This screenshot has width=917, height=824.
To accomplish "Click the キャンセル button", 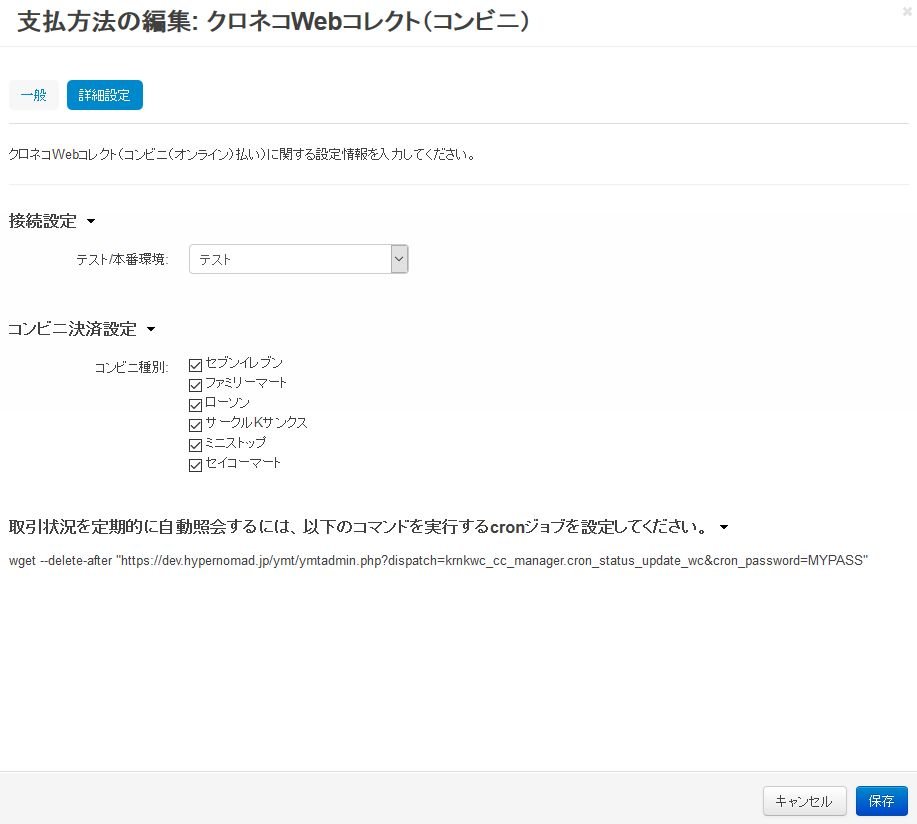I will [x=804, y=801].
